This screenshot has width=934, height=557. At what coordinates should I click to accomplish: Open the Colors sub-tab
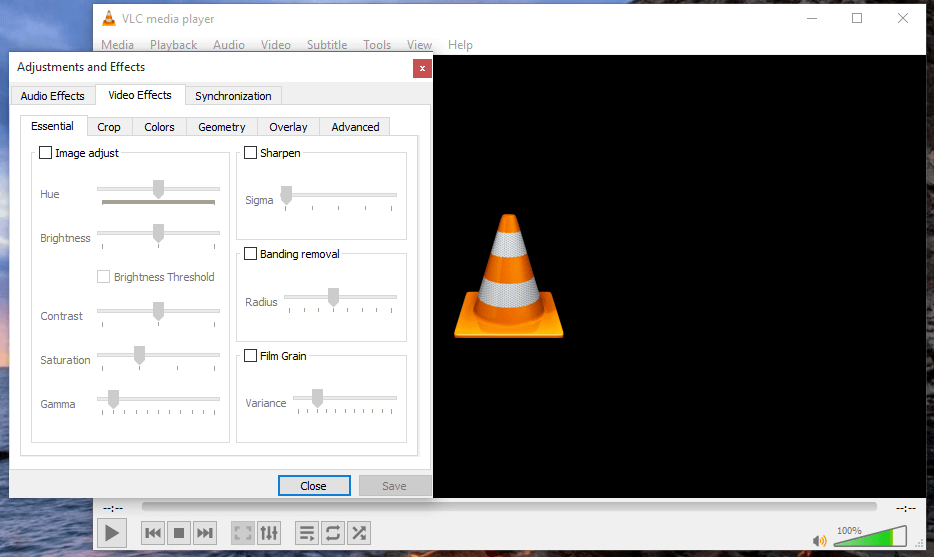click(x=159, y=127)
